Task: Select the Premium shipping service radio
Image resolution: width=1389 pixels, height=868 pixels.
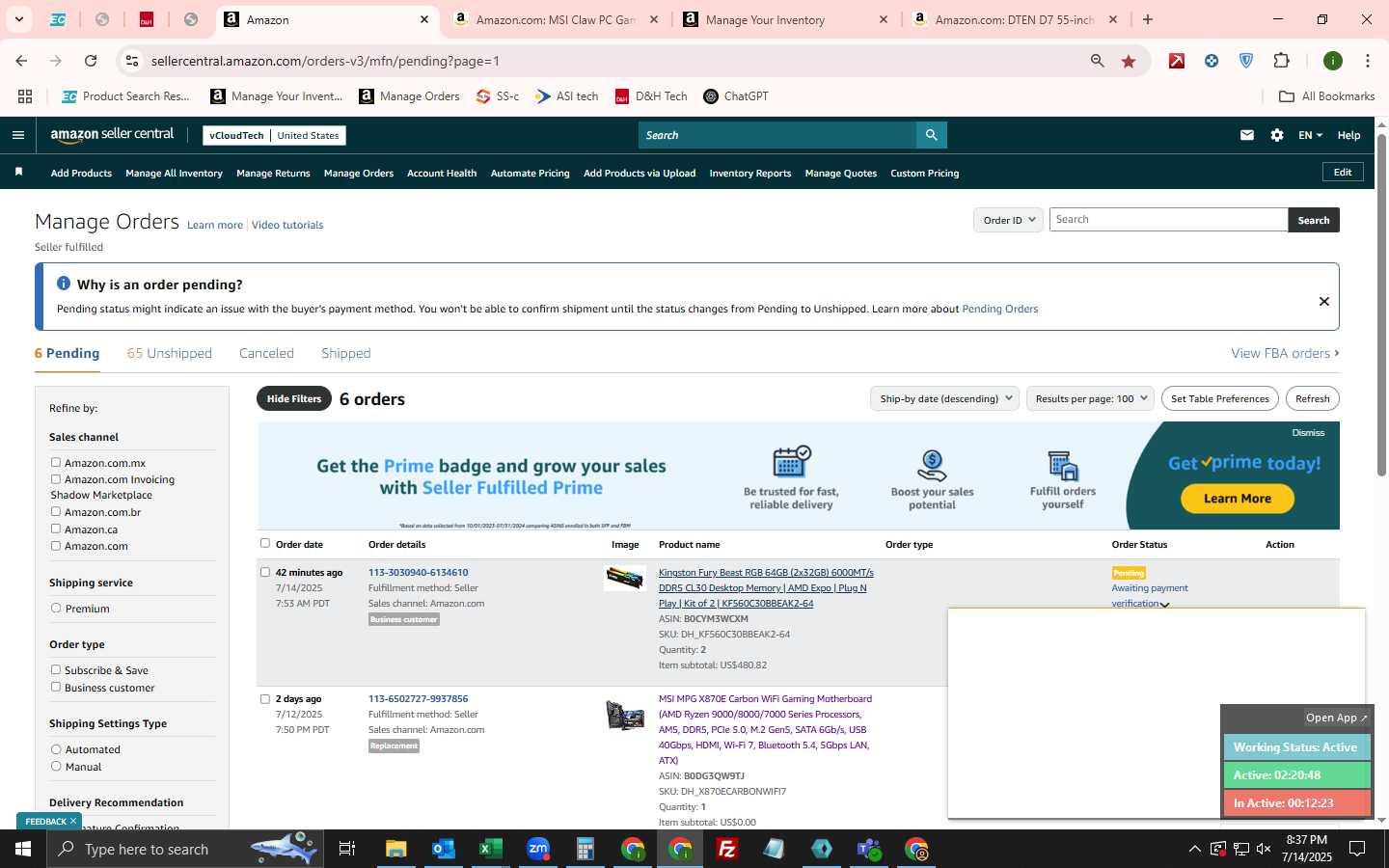Action: (56, 609)
